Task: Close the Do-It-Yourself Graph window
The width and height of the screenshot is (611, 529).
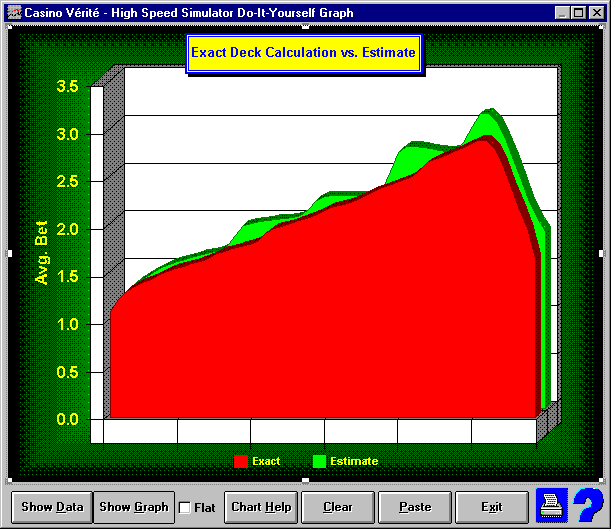Action: pos(596,13)
